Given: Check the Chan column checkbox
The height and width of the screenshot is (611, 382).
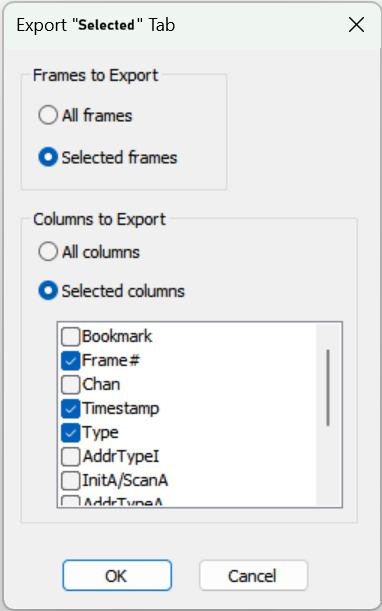Looking at the screenshot, I should (x=71, y=385).
